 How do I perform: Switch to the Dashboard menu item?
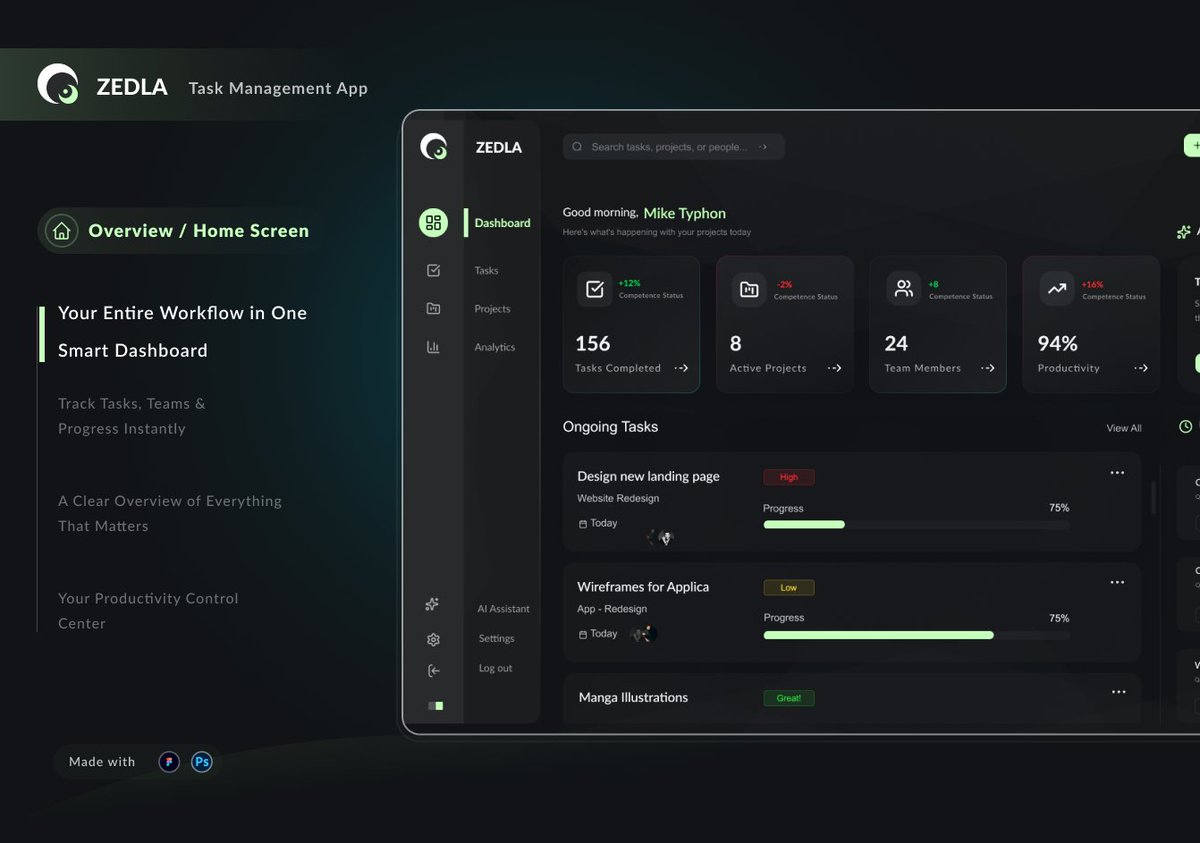point(501,222)
